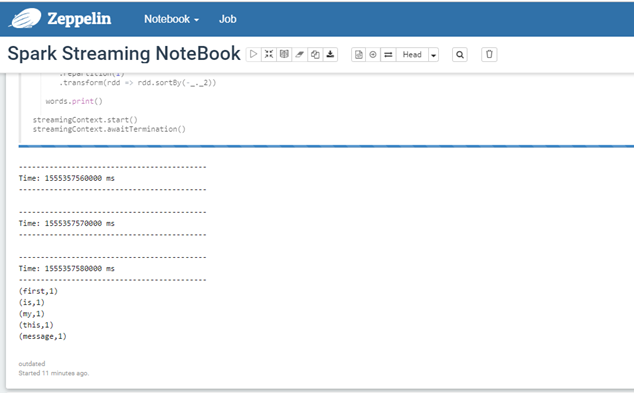634x393 pixels.
Task: Click the .transform(rdd => rdd.sortBy line
Action: (x=137, y=83)
